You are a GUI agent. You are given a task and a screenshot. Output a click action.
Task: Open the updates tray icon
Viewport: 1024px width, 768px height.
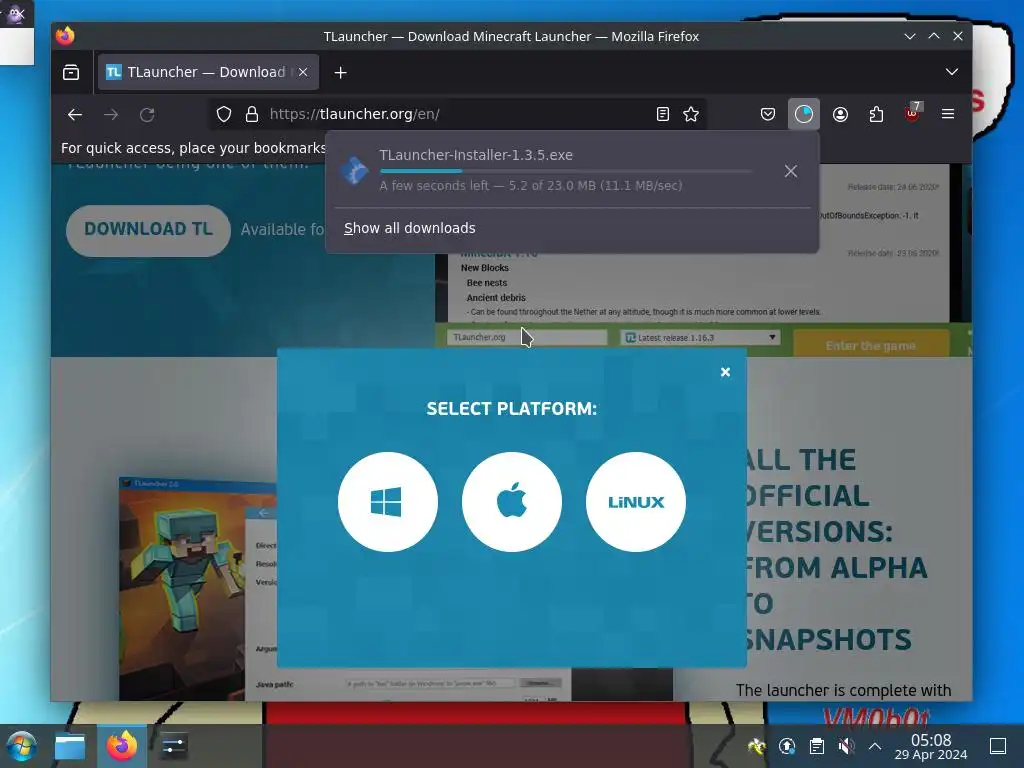click(787, 746)
